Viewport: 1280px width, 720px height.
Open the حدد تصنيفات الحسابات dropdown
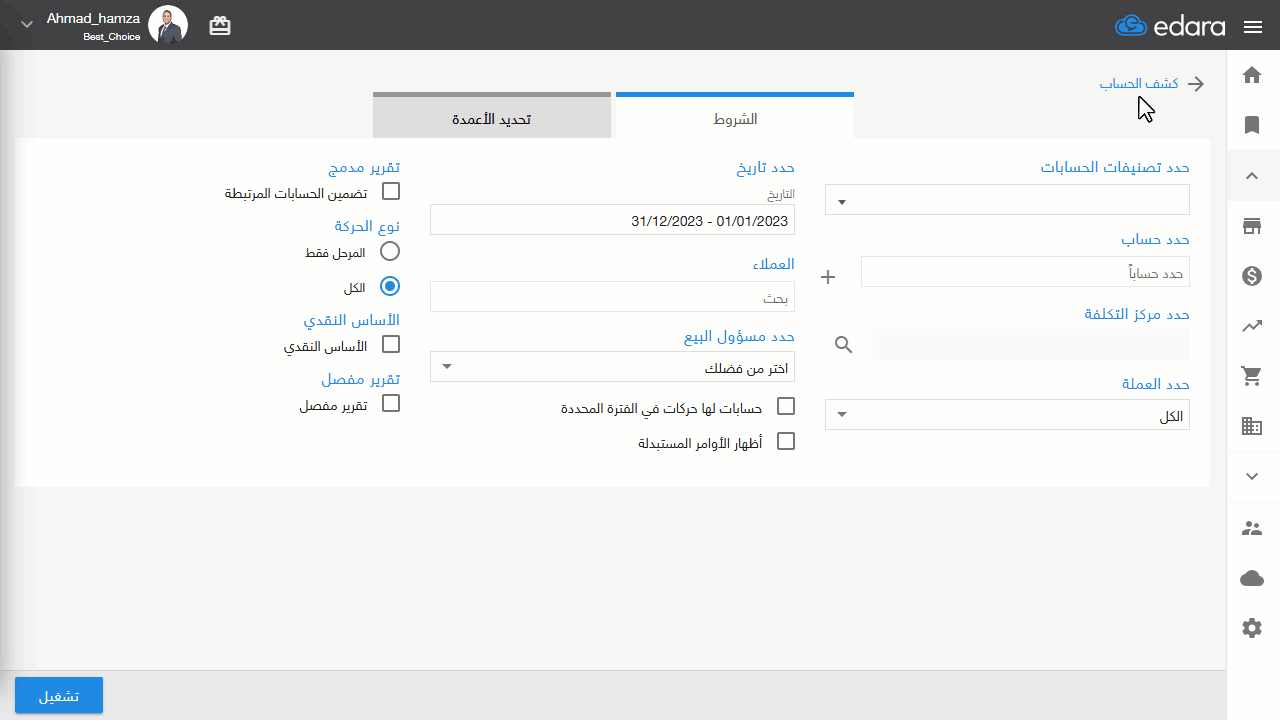point(1007,200)
